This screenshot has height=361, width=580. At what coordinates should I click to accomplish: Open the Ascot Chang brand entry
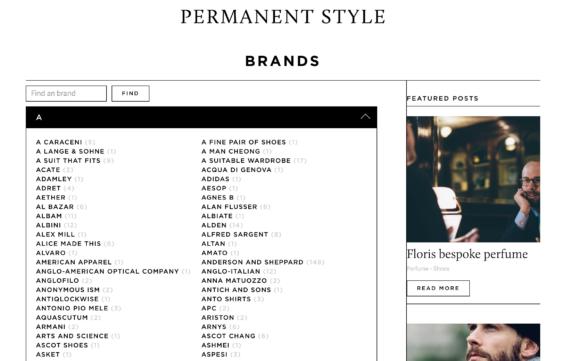coord(228,336)
